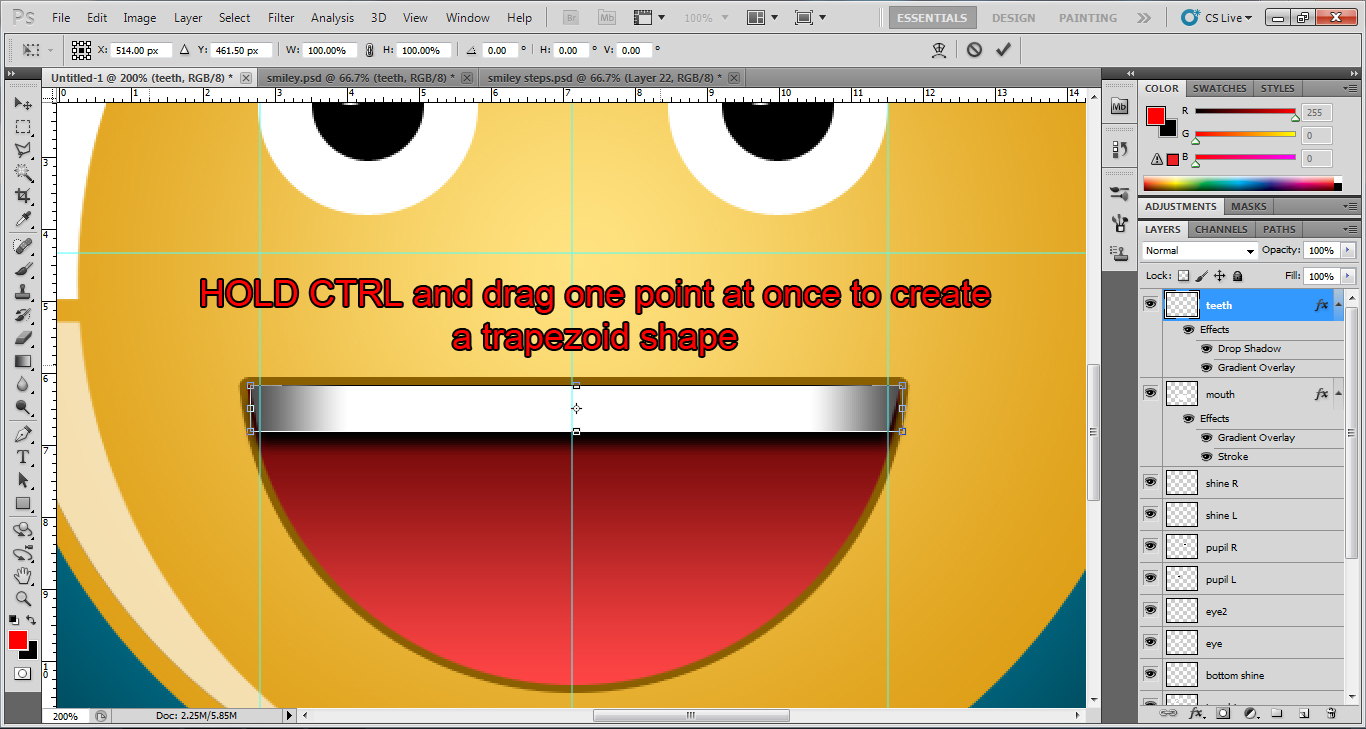Hide the mouth layer

1150,392
